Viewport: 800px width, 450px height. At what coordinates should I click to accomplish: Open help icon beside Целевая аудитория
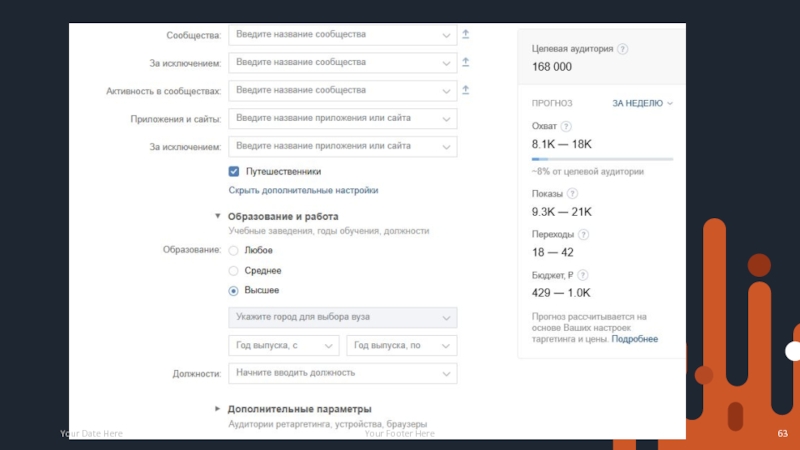click(623, 48)
